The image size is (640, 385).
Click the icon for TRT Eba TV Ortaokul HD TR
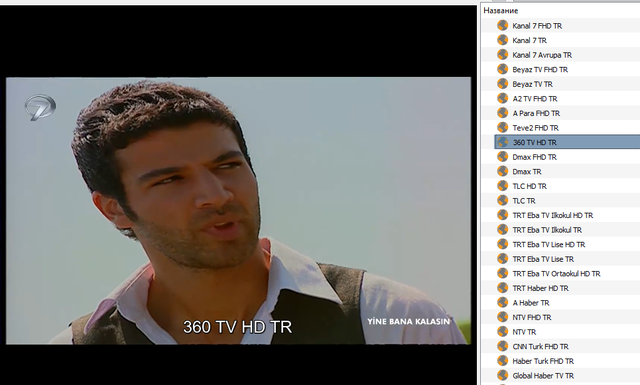(x=502, y=273)
